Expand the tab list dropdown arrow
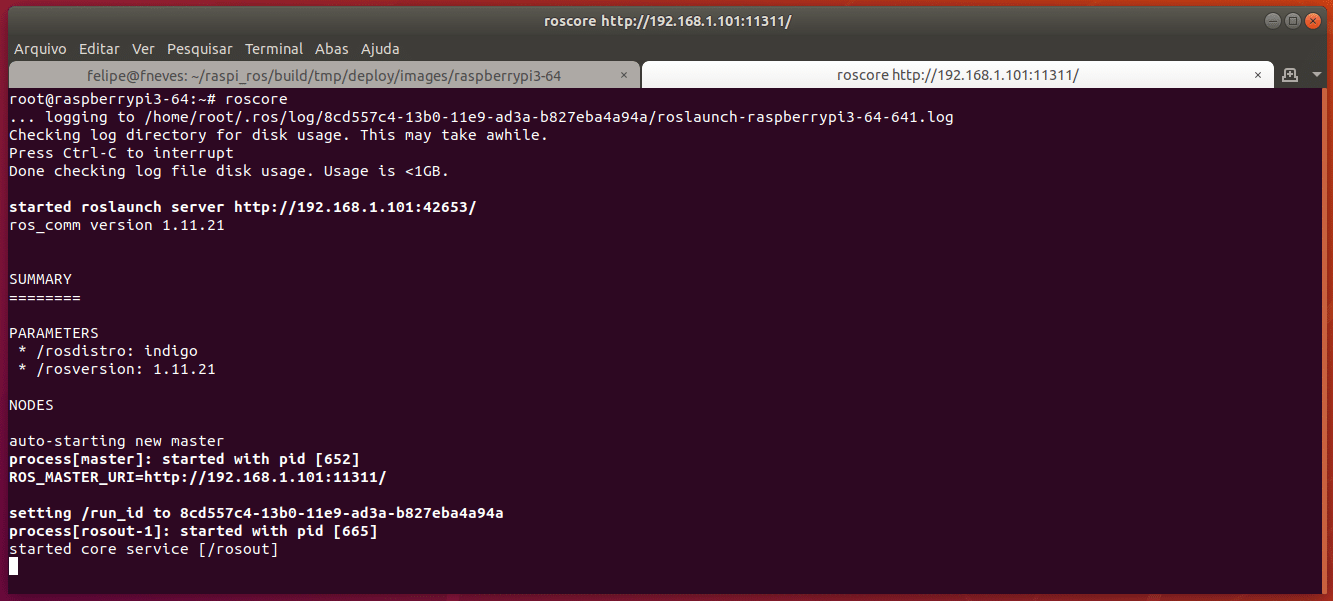This screenshot has width=1333, height=601. click(x=1313, y=75)
